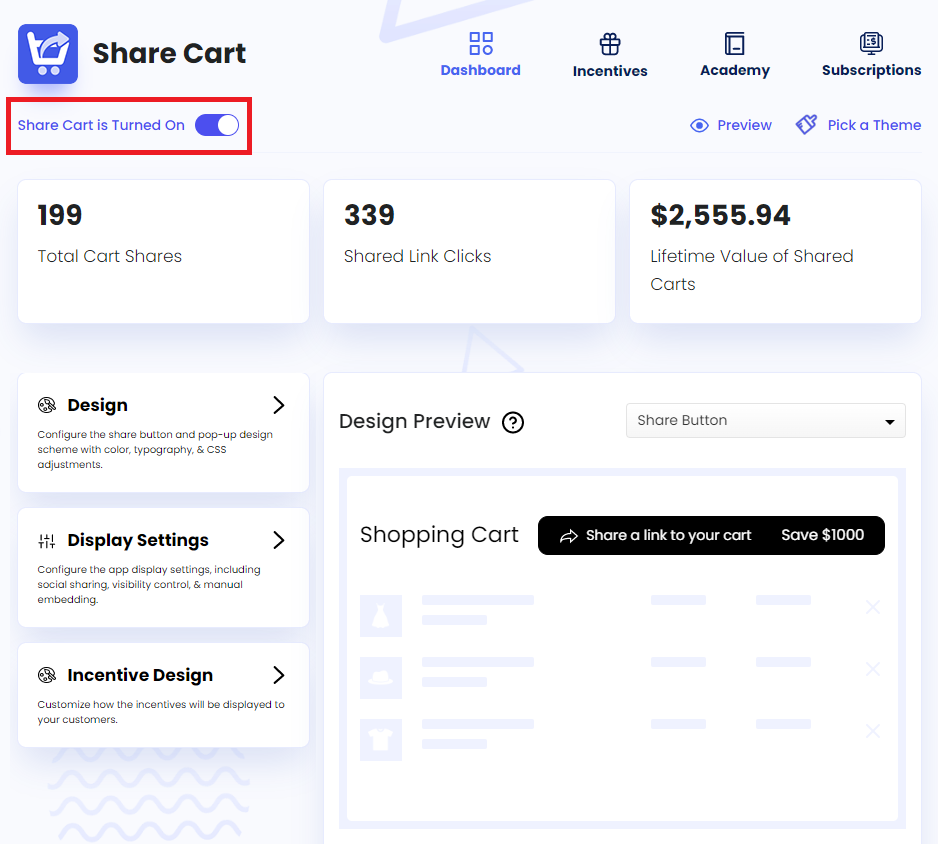
Task: Toggle Share Cart off
Action: tap(217, 124)
